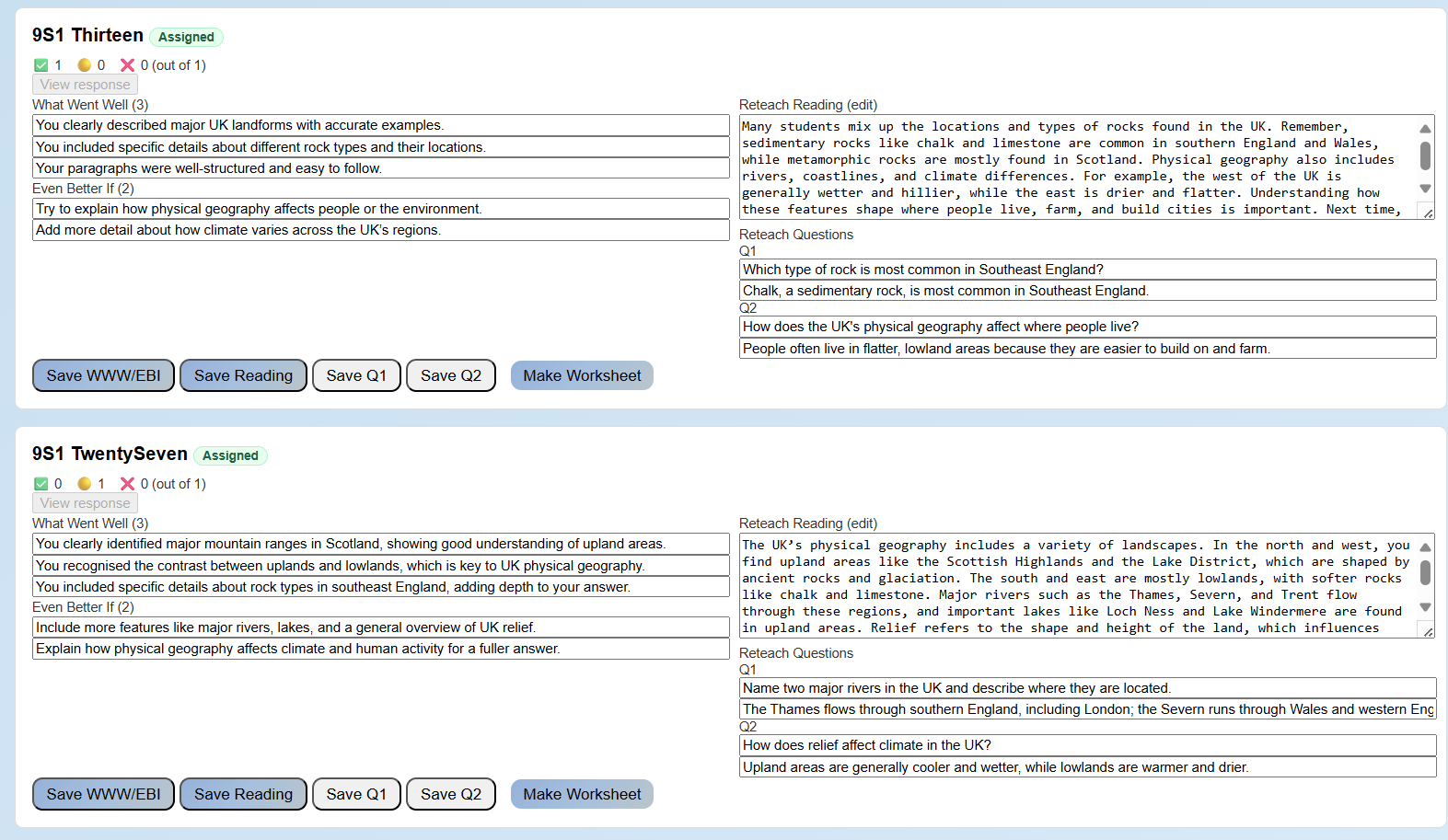1448x840 pixels.
Task: Save Q1 for 9S1 Thirteen
Action: point(356,375)
